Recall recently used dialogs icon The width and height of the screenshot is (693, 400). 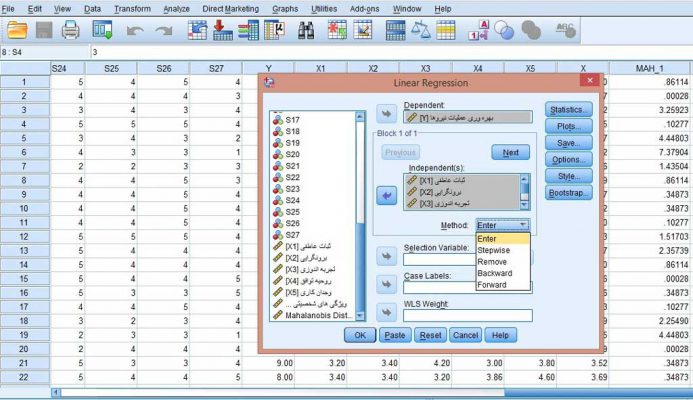pos(102,30)
